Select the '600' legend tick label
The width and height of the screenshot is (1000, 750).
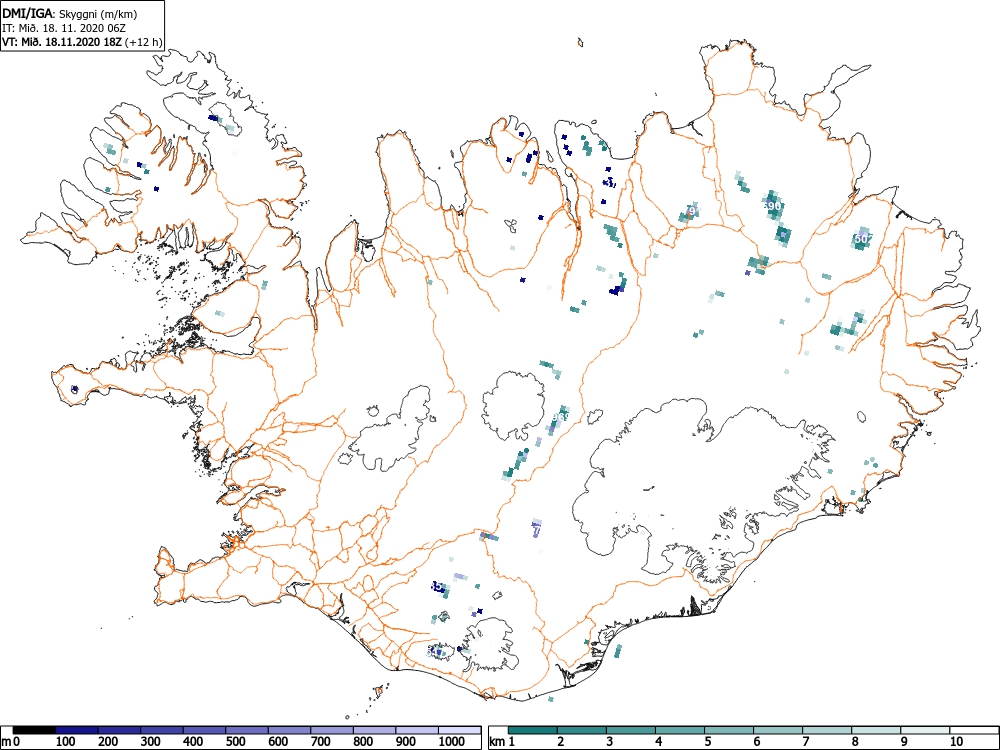coord(279,742)
